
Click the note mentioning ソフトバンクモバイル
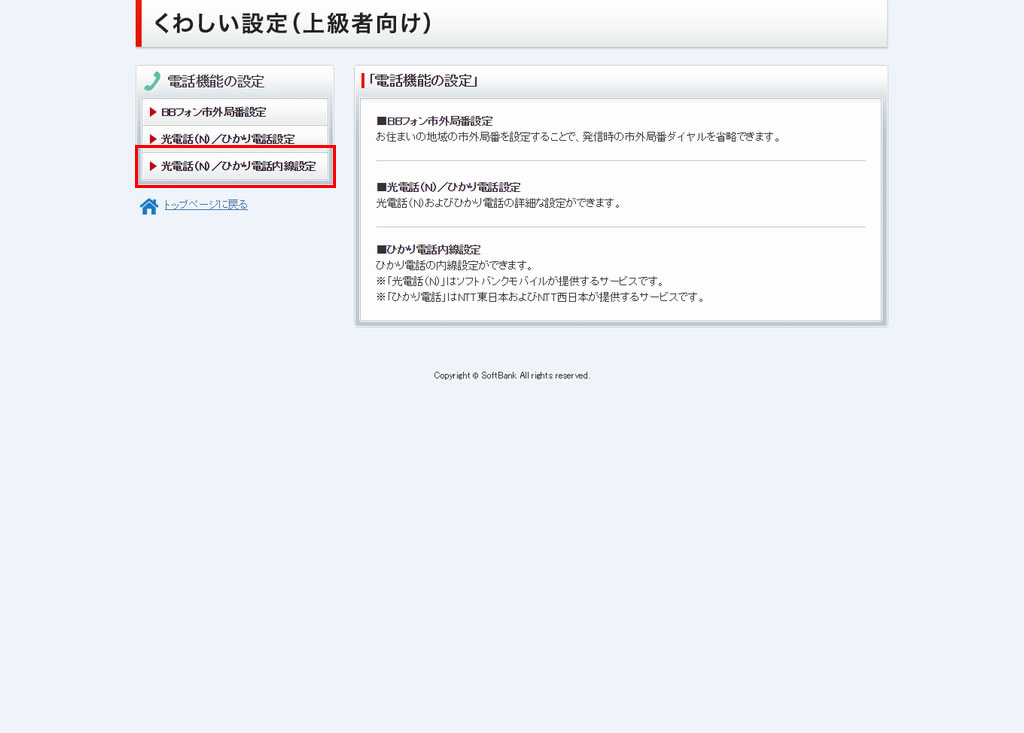(520, 281)
